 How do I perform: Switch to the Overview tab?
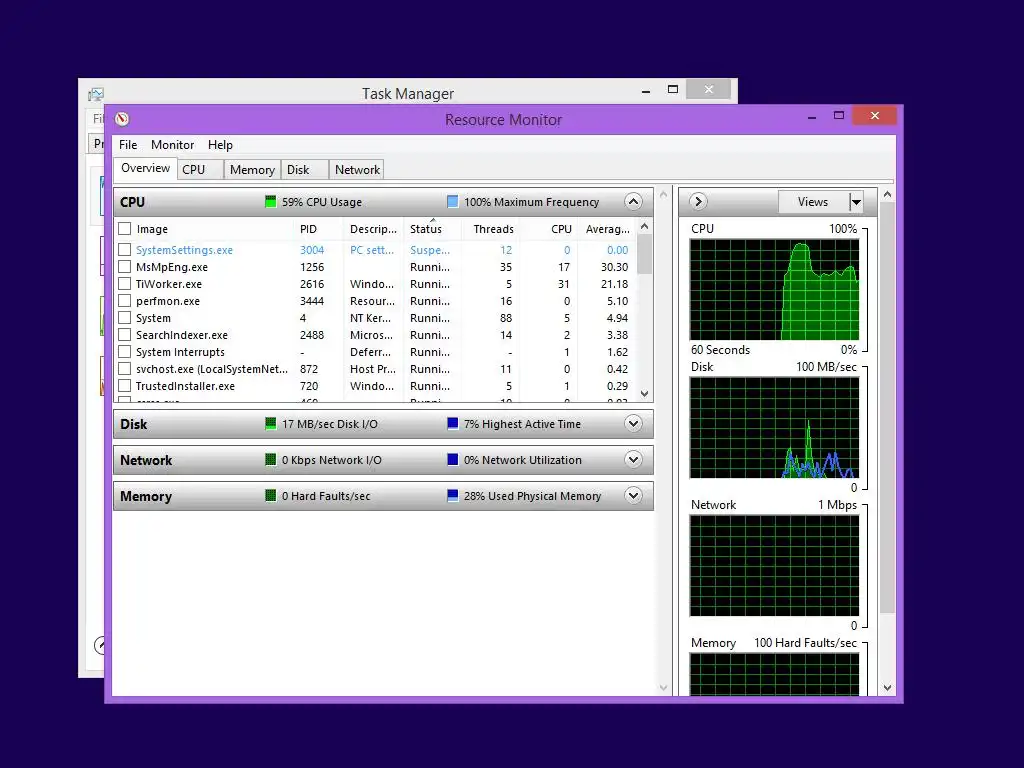[145, 168]
